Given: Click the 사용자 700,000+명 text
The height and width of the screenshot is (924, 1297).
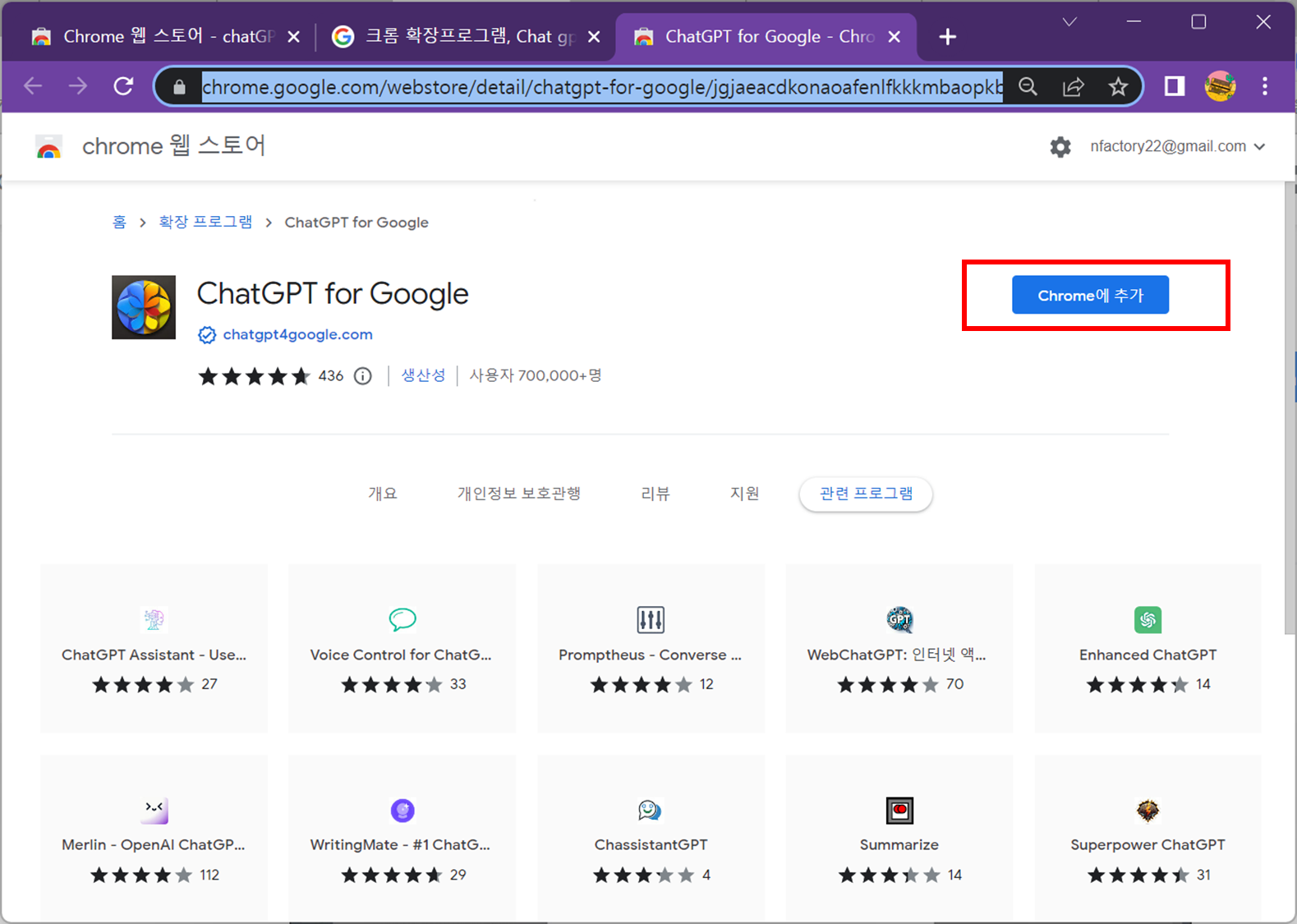Looking at the screenshot, I should click(536, 375).
